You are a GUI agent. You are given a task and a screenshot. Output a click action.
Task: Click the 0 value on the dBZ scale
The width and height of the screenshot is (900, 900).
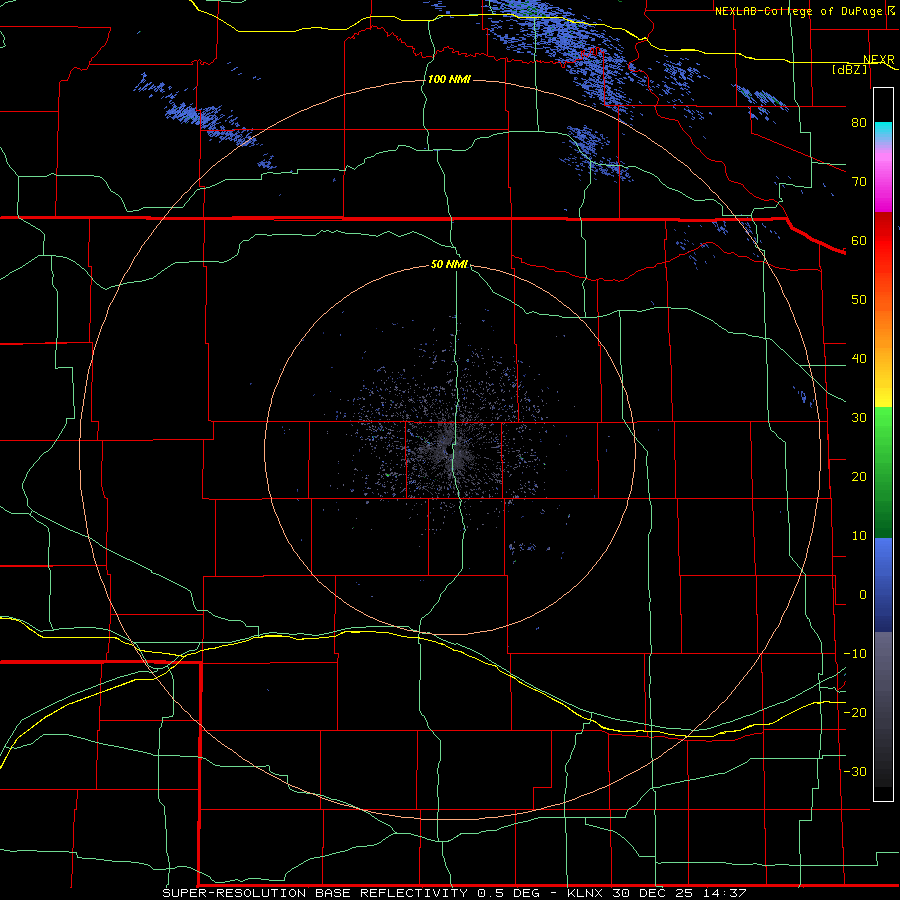(x=863, y=595)
